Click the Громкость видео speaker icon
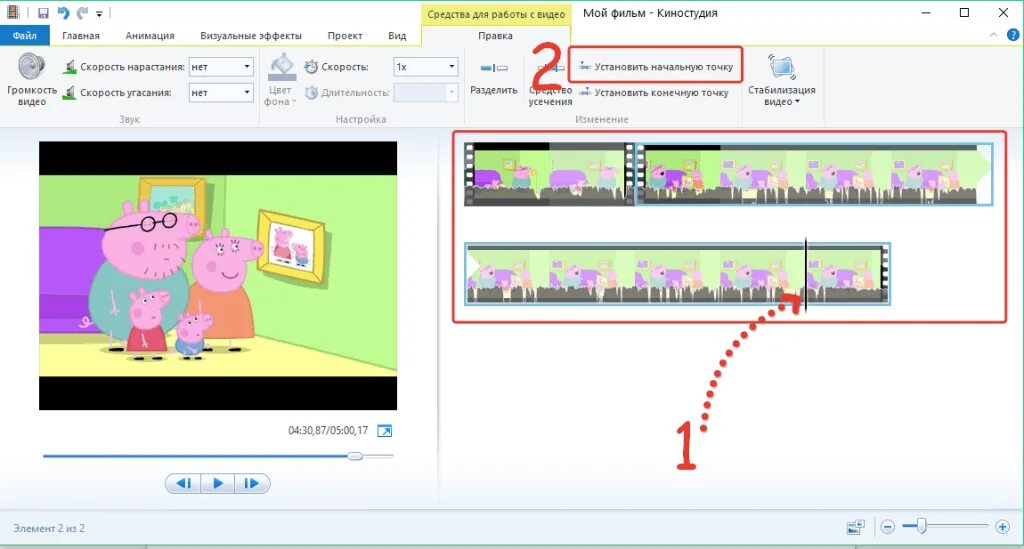The image size is (1024, 549). pos(31,67)
